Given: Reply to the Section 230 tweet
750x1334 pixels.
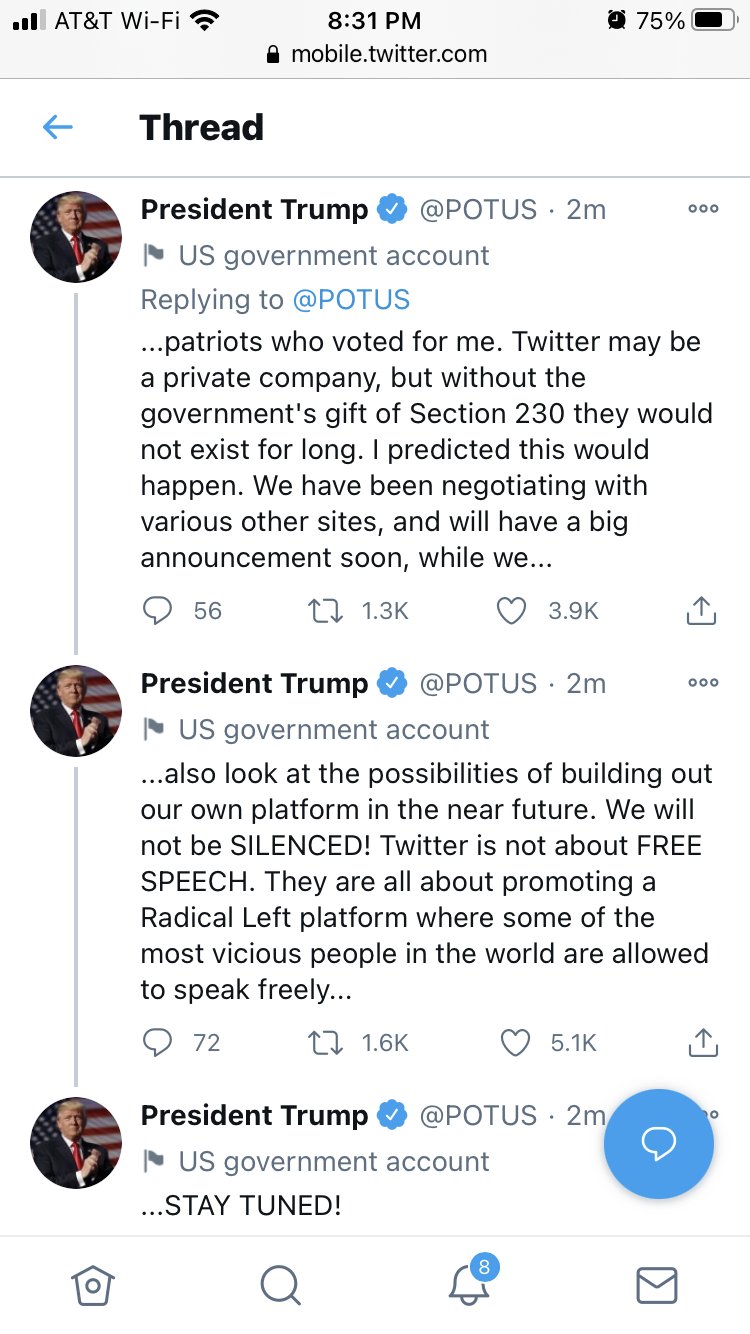Looking at the screenshot, I should [158, 610].
